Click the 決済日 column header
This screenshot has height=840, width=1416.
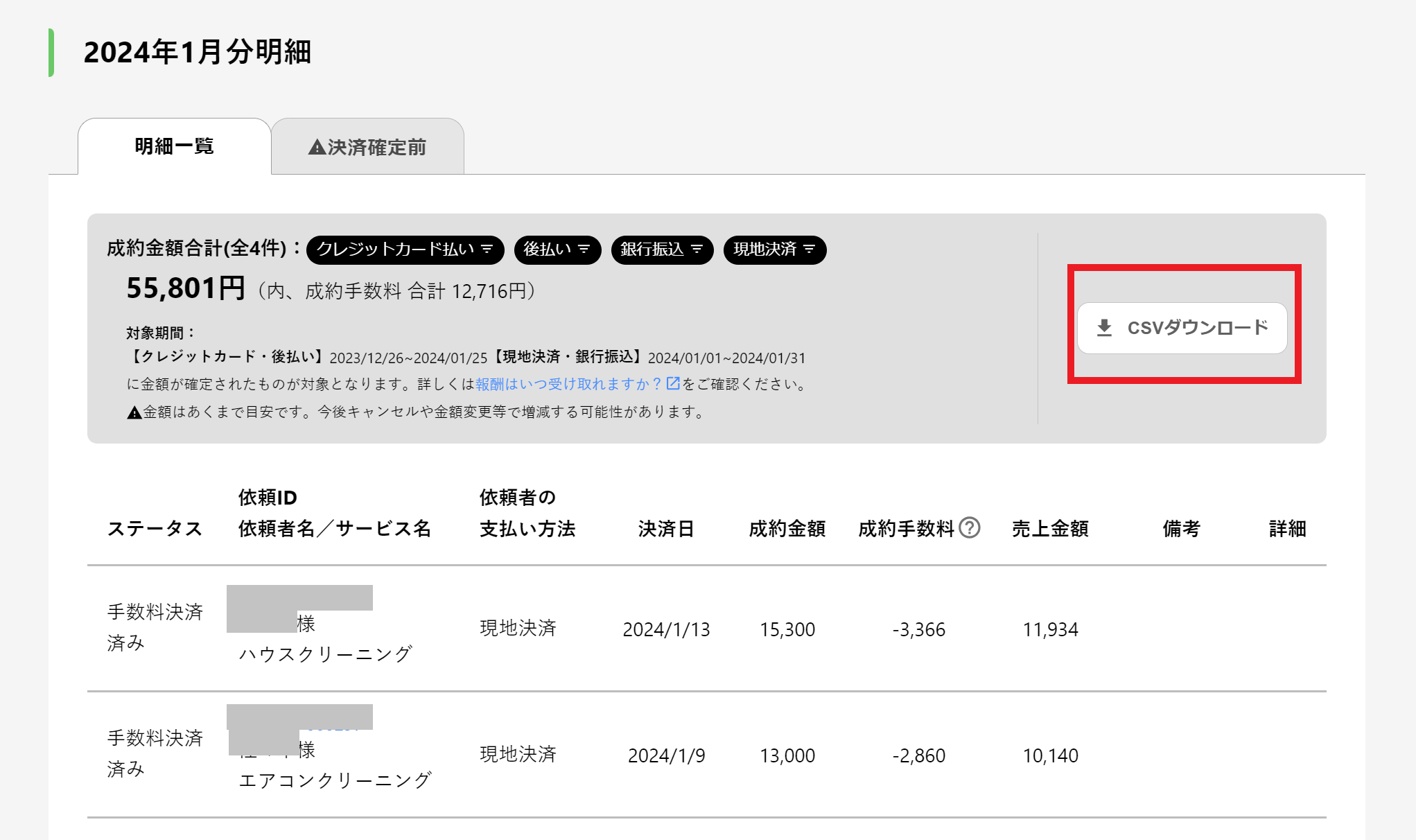tap(665, 529)
